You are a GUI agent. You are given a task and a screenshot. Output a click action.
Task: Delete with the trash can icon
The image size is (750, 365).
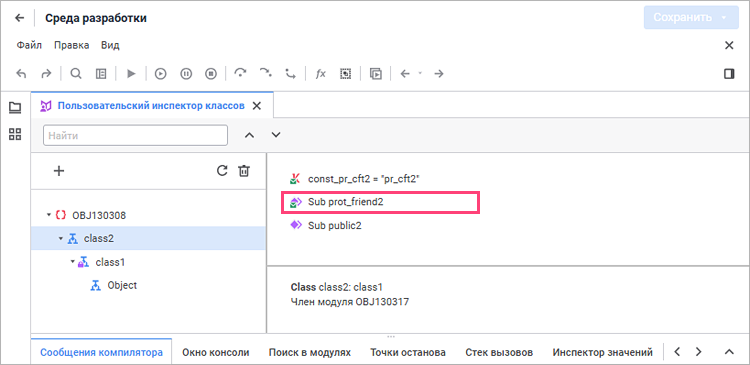click(x=244, y=171)
